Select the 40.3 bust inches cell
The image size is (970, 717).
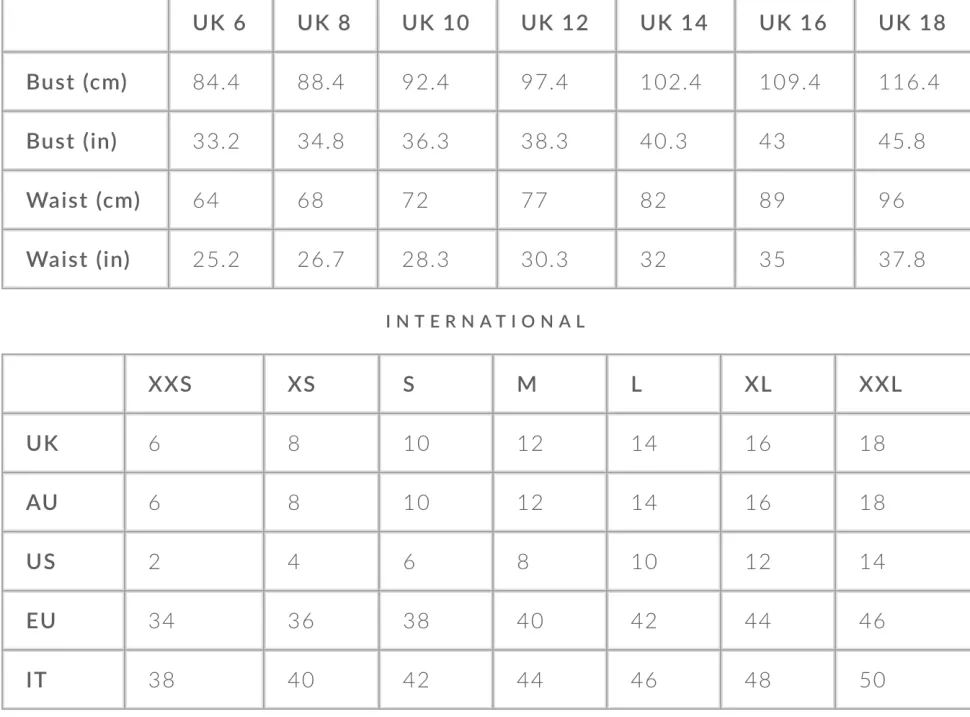point(664,141)
